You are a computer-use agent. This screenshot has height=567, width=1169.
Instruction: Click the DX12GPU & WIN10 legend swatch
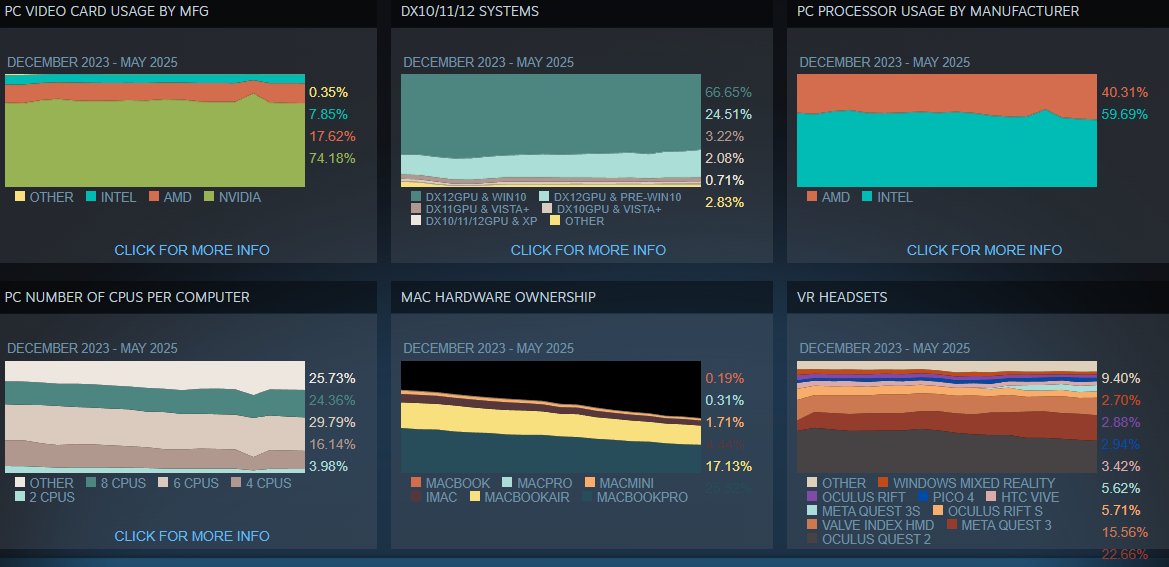(x=416, y=197)
